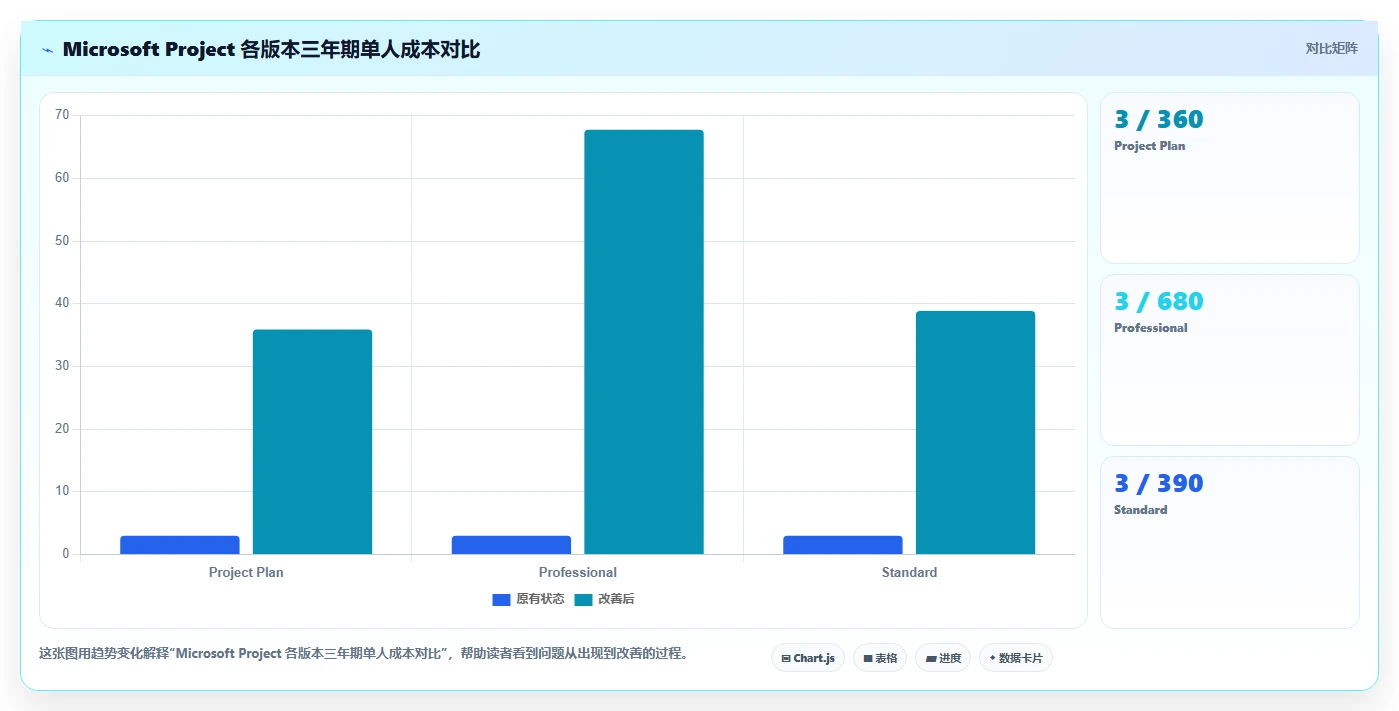Viewport: 1399px width, 711px height.
Task: Select the 表格 tag chip
Action: 880,658
